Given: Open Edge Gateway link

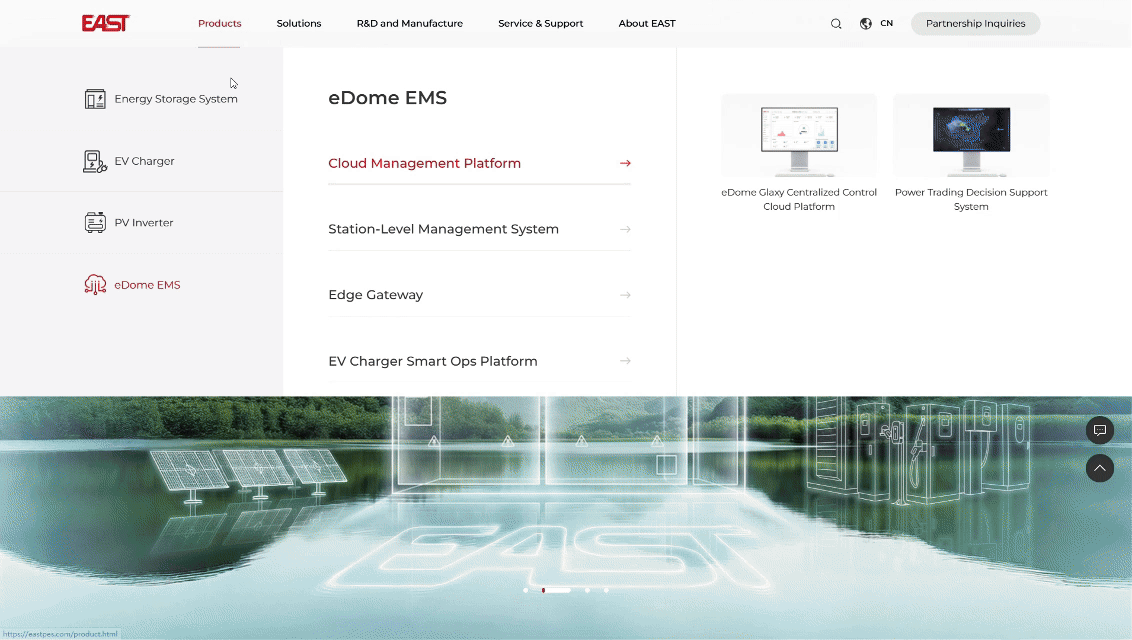Looking at the screenshot, I should pos(375,294).
